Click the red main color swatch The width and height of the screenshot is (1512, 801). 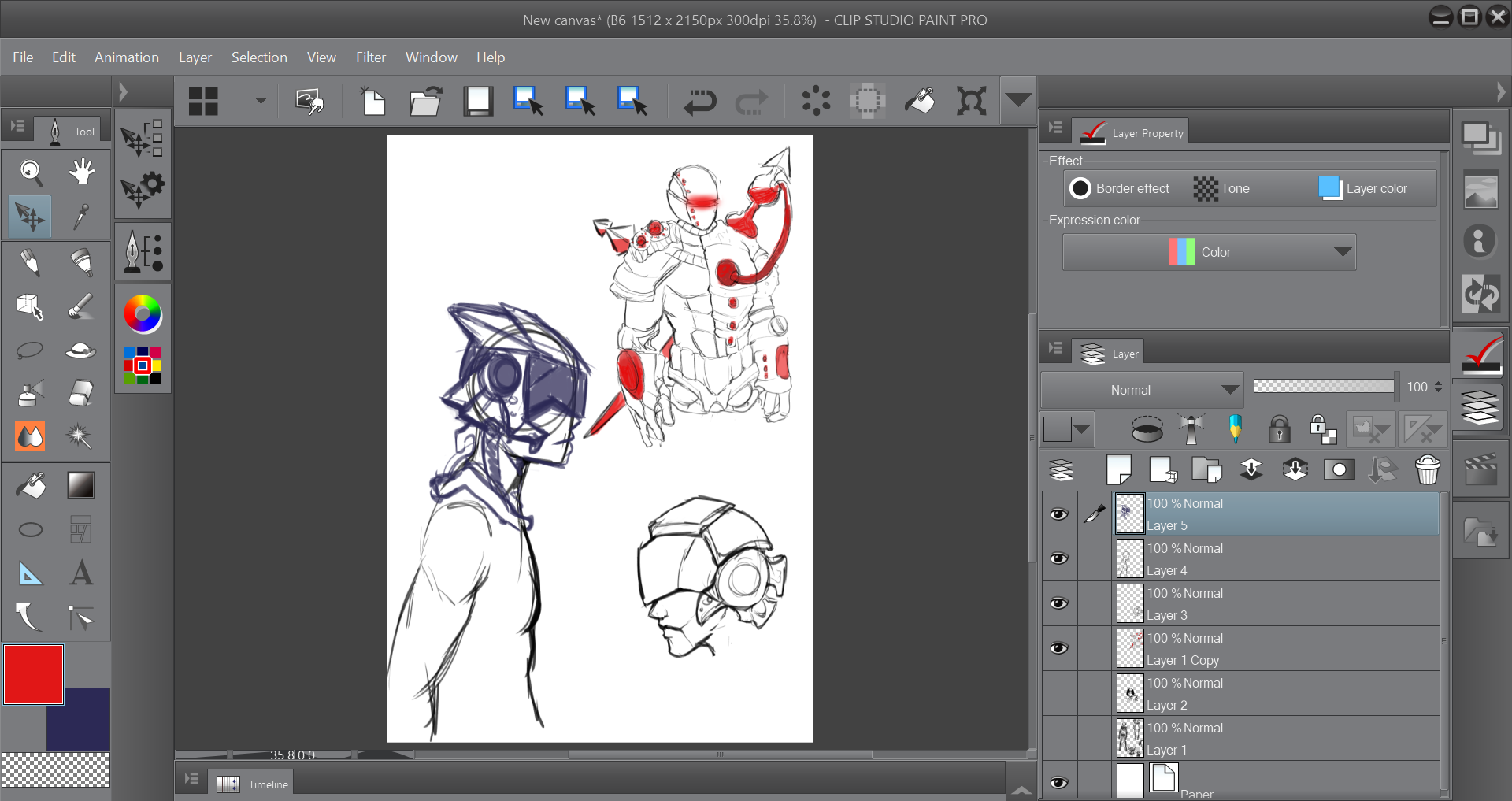(x=33, y=674)
